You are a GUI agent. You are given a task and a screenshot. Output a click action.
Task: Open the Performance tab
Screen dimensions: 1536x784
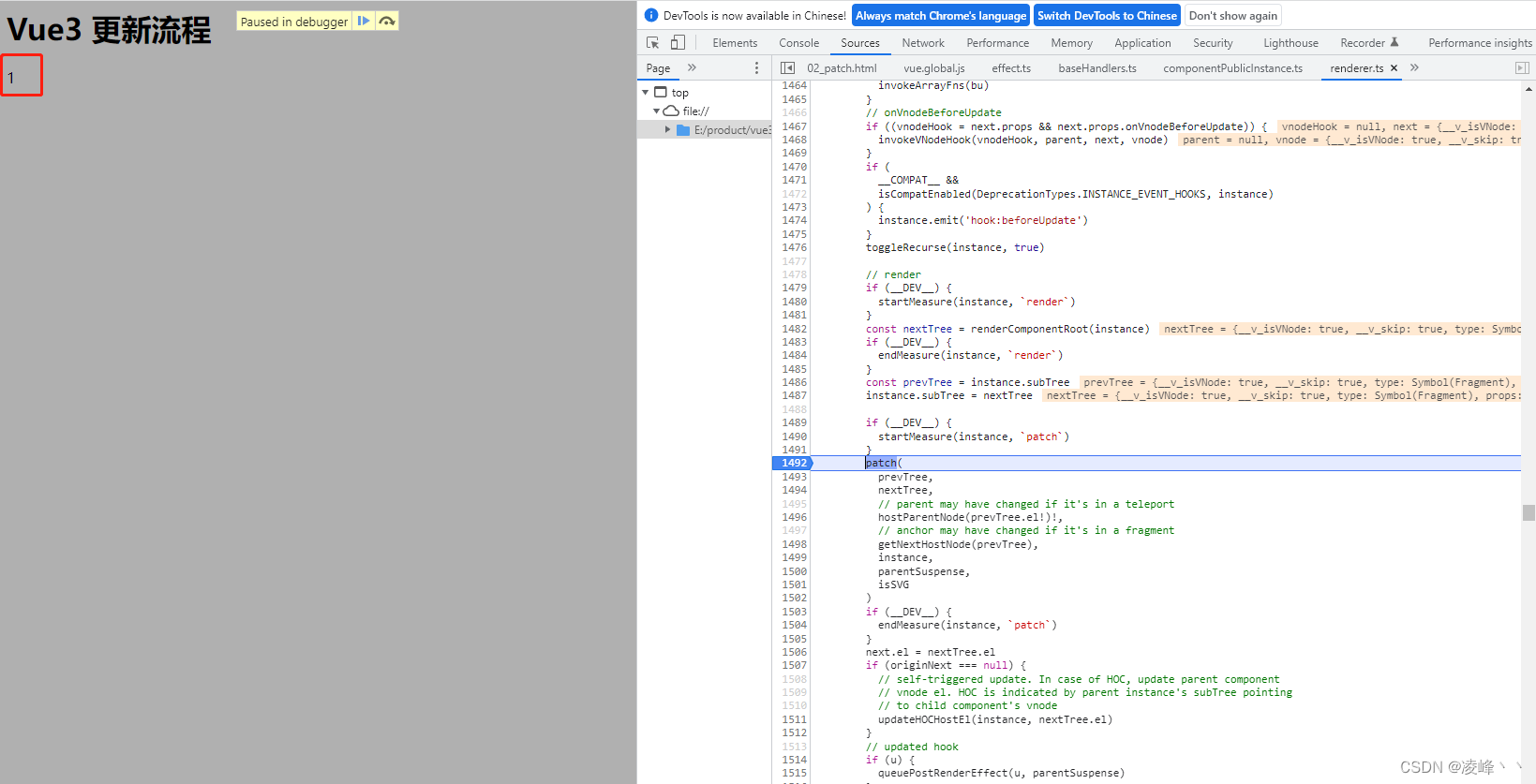coord(997,43)
